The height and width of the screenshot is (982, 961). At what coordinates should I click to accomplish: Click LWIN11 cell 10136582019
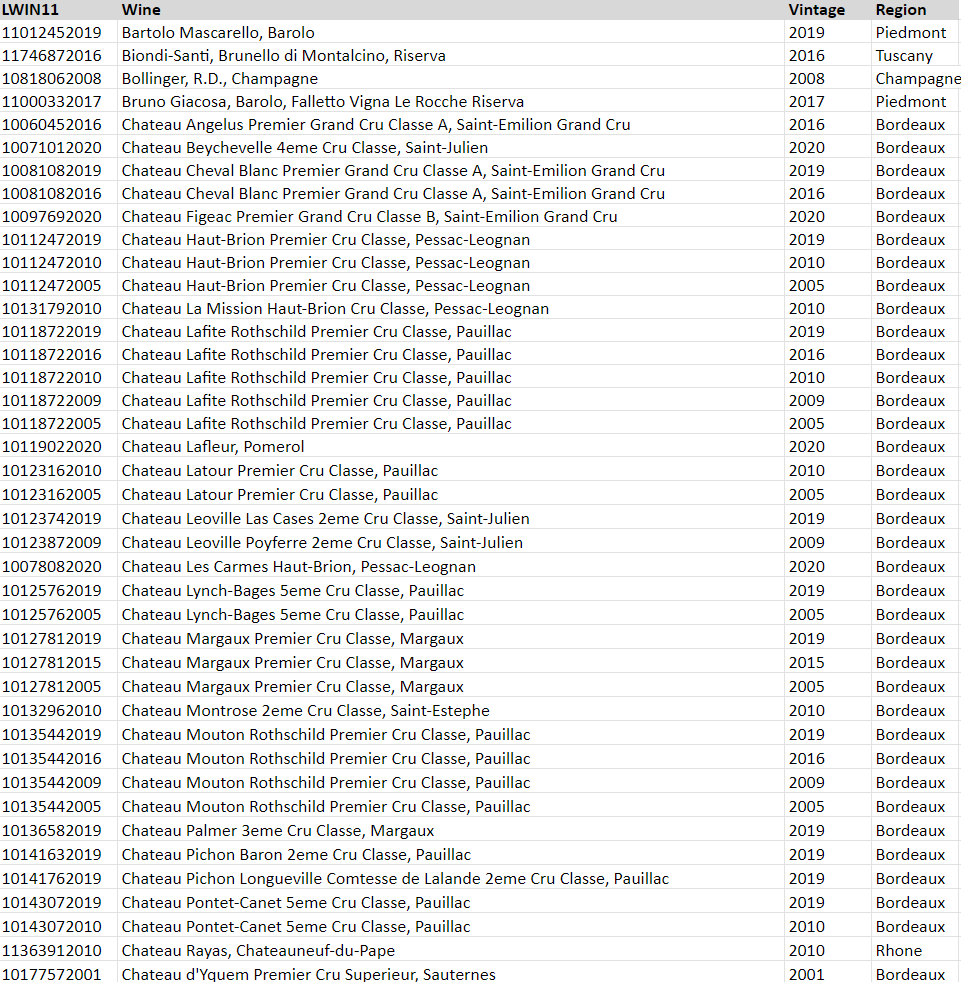pos(52,831)
